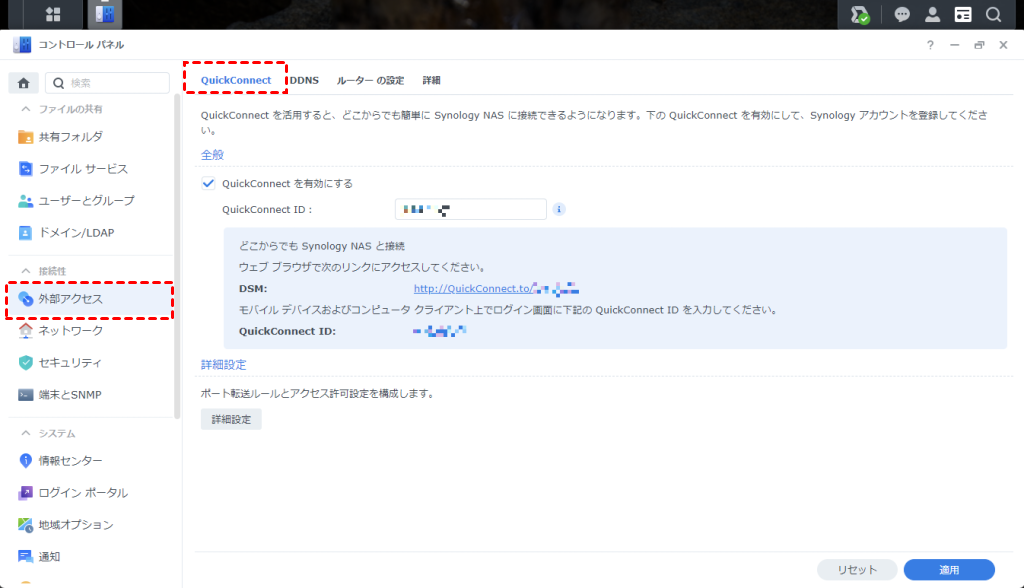Open the user account options icon
1024x588 pixels.
(x=933, y=14)
